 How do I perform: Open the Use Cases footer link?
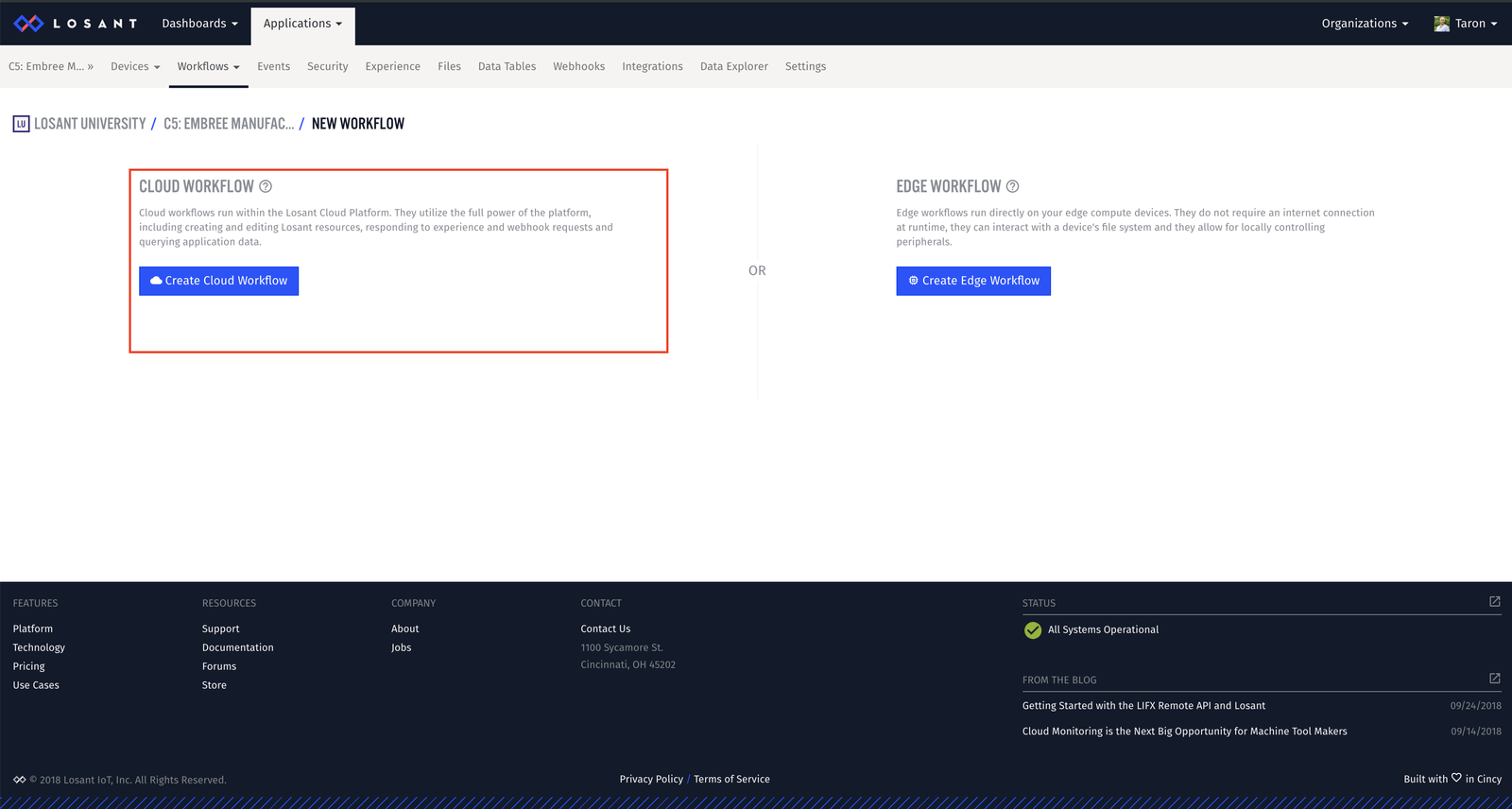pos(36,685)
